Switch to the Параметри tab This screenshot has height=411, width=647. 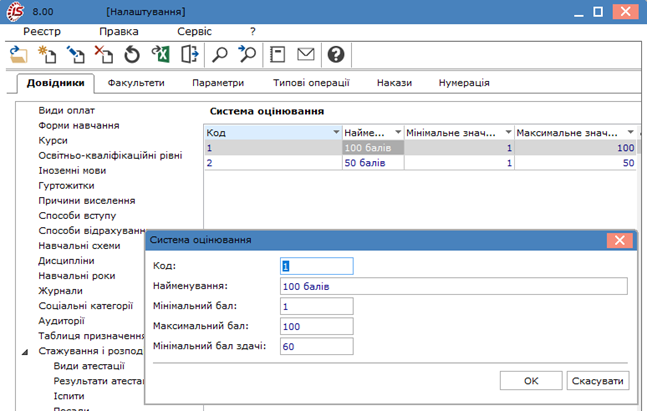[x=218, y=83]
